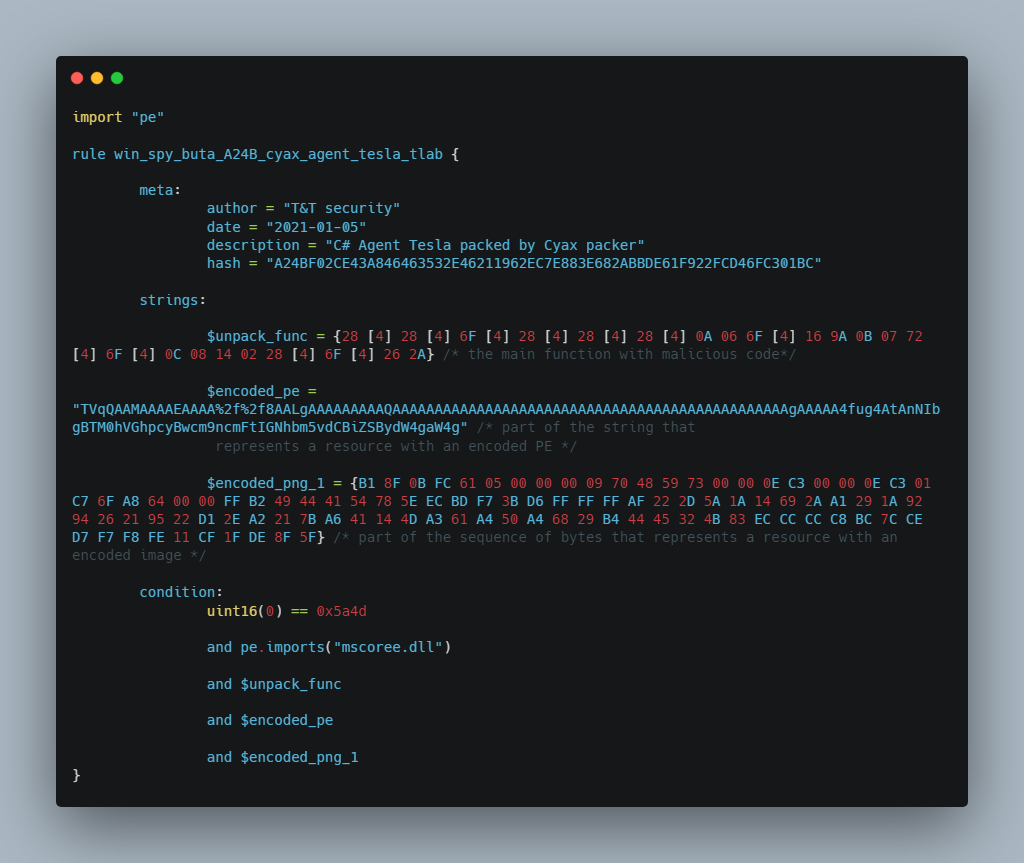The height and width of the screenshot is (863, 1024).
Task: Click the description string about Cyax packer
Action: 484,245
